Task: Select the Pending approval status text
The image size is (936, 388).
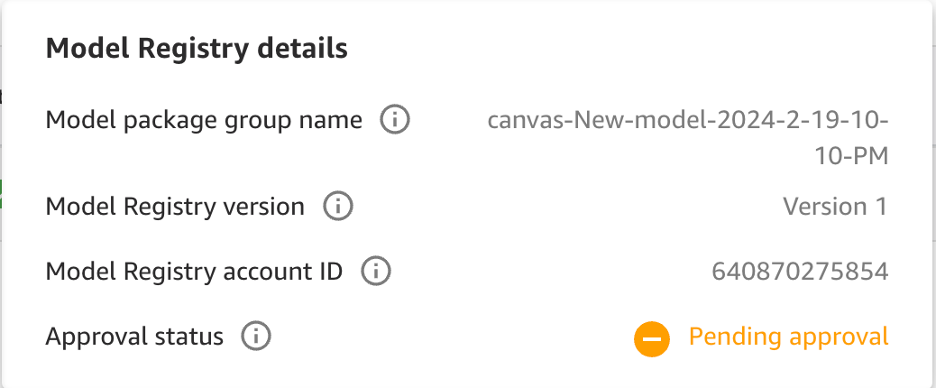Action: click(x=789, y=337)
